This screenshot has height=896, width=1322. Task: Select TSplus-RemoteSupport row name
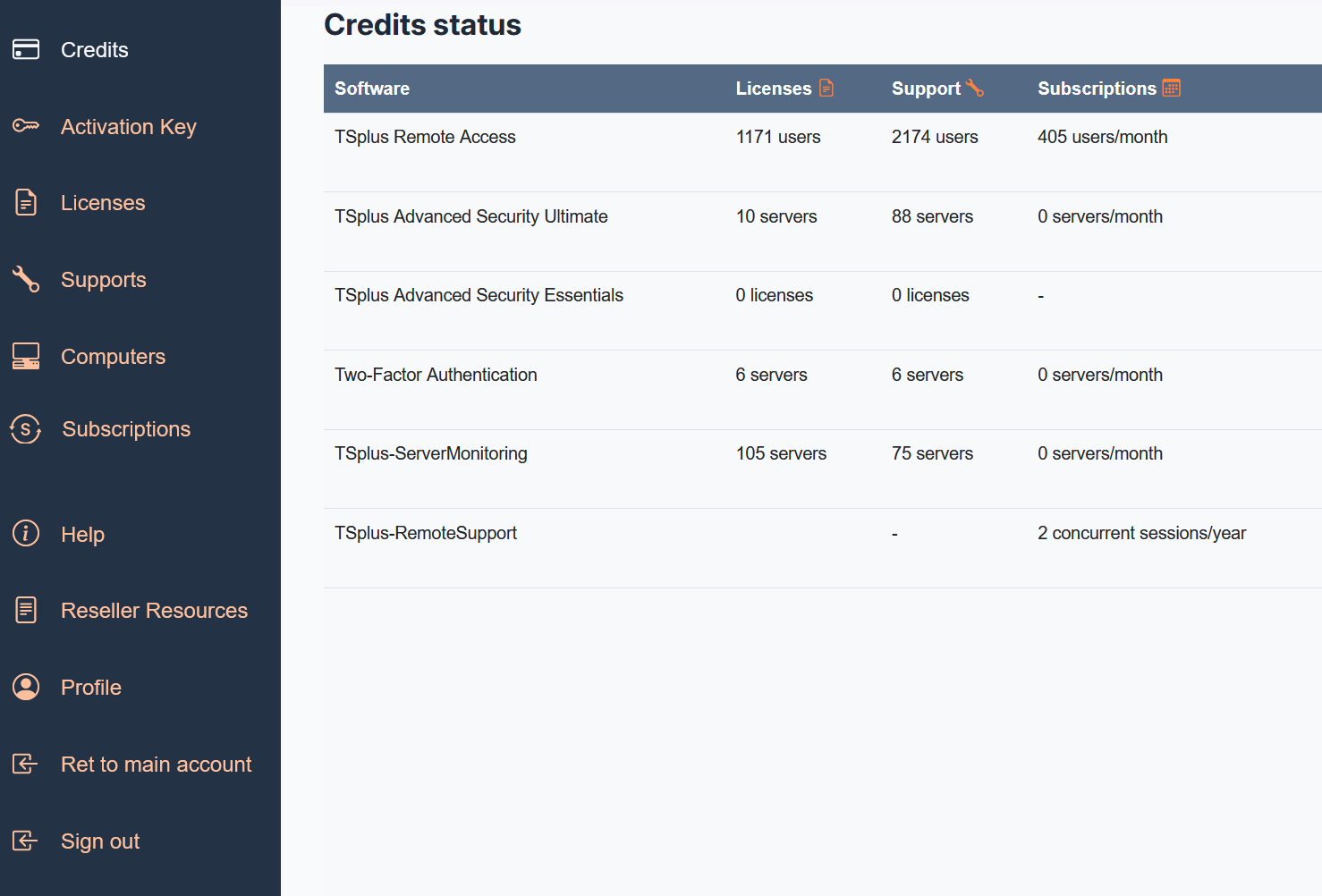click(x=426, y=533)
